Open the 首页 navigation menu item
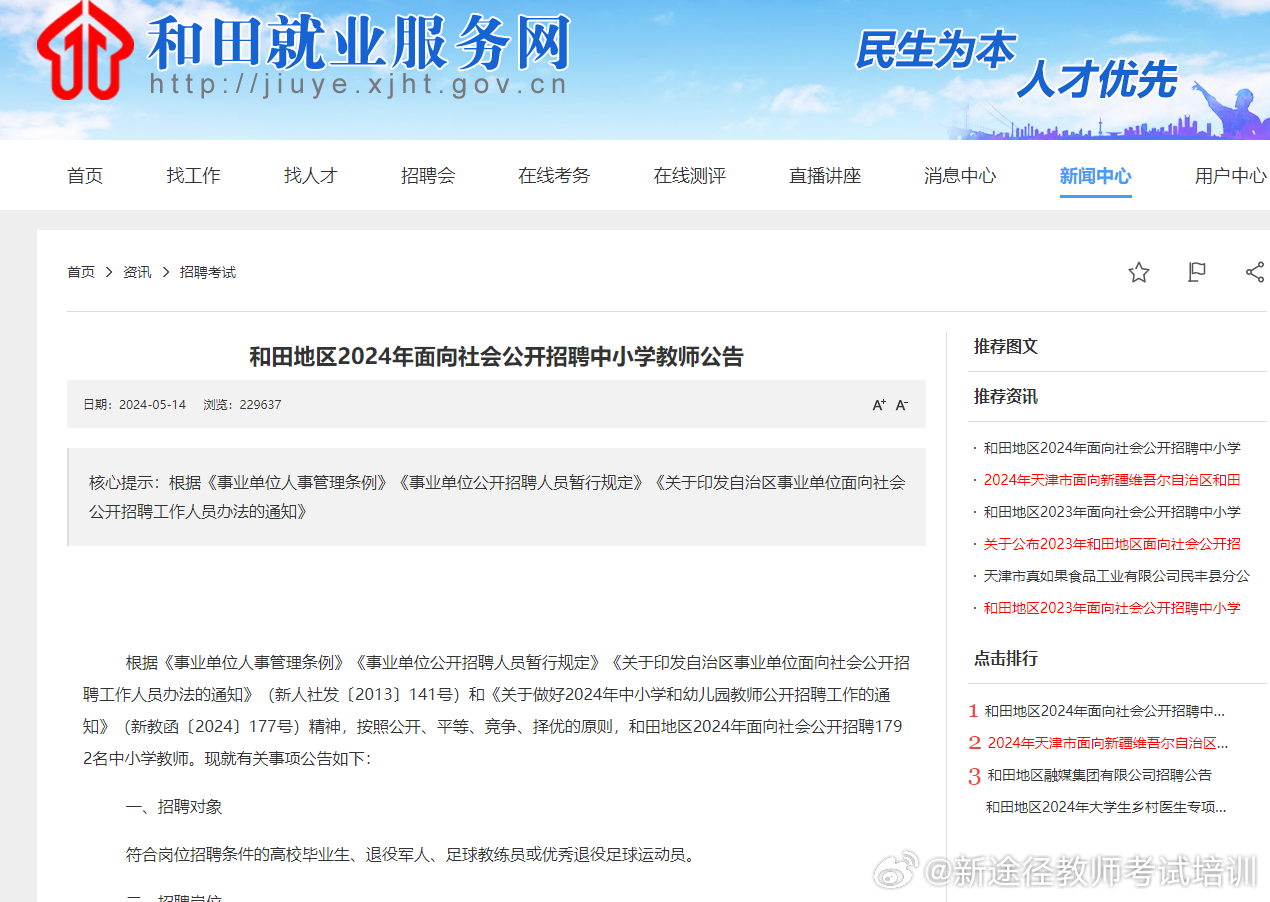The height and width of the screenshot is (902, 1270). pyautogui.click(x=85, y=176)
